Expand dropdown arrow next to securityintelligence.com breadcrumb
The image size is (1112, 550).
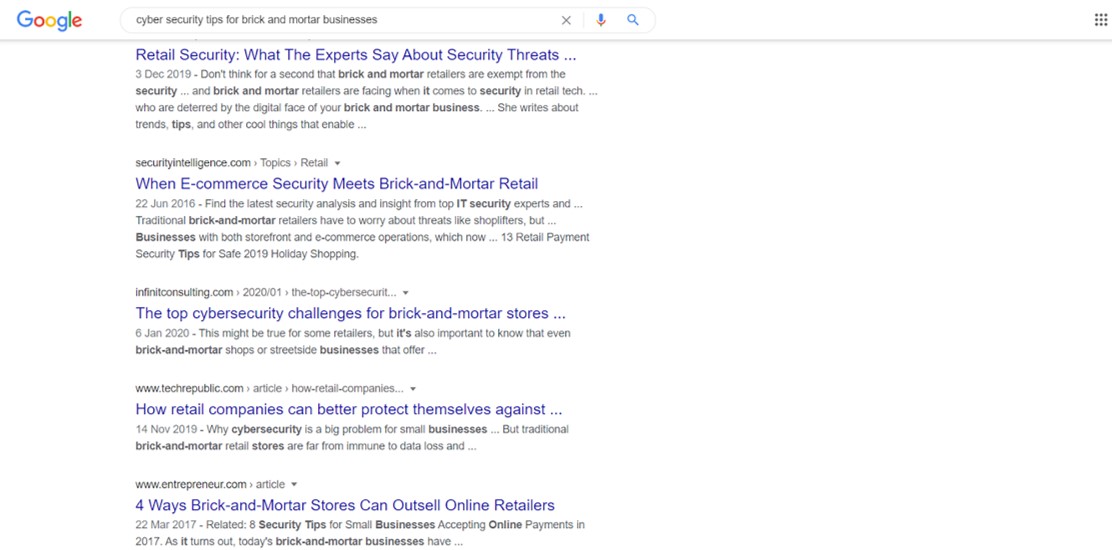(x=338, y=163)
